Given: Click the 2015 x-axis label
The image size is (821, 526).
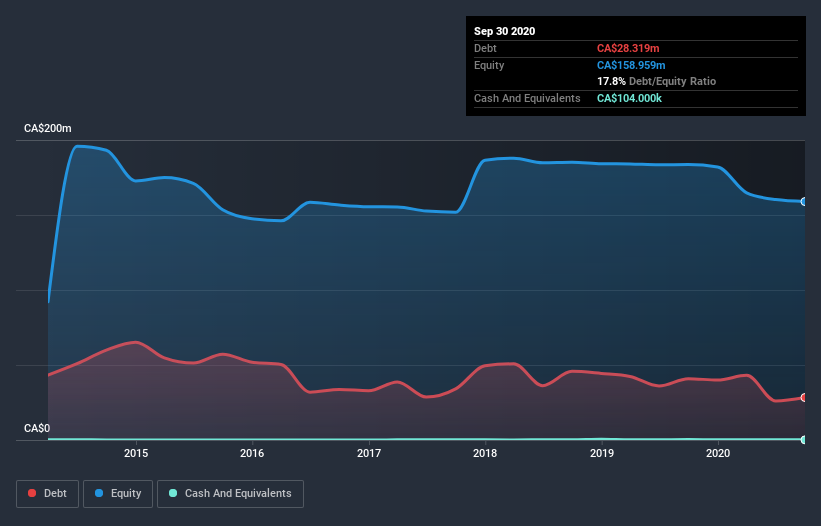Looking at the screenshot, I should [136, 453].
